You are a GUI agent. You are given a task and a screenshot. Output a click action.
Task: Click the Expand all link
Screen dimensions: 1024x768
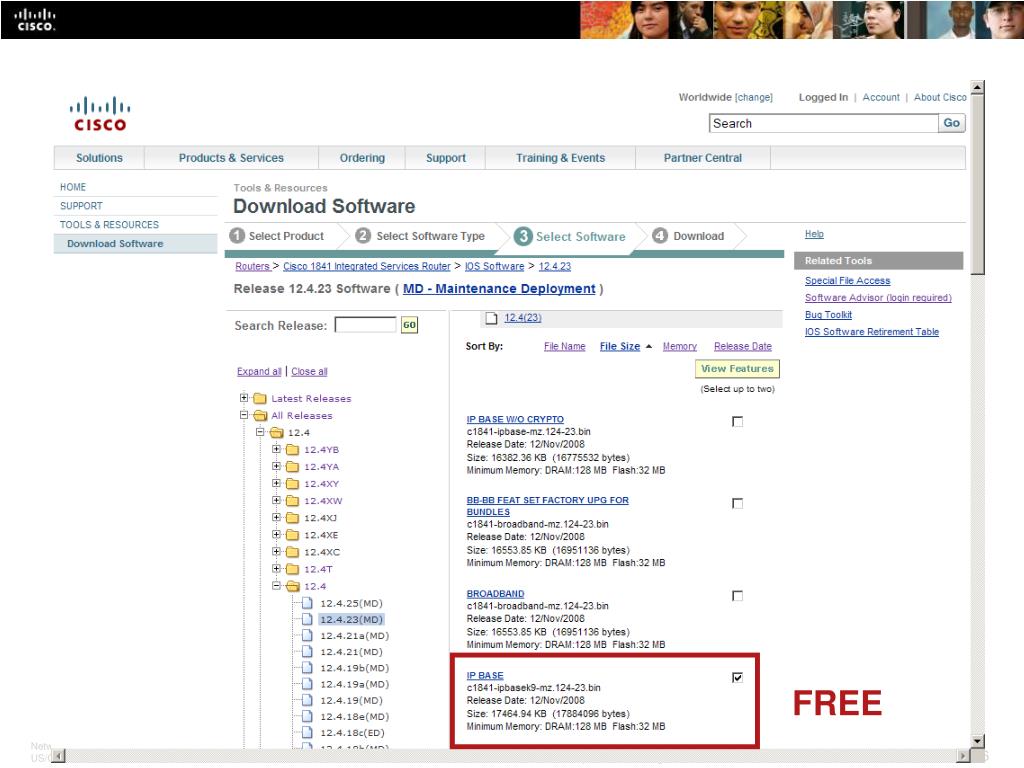(259, 371)
